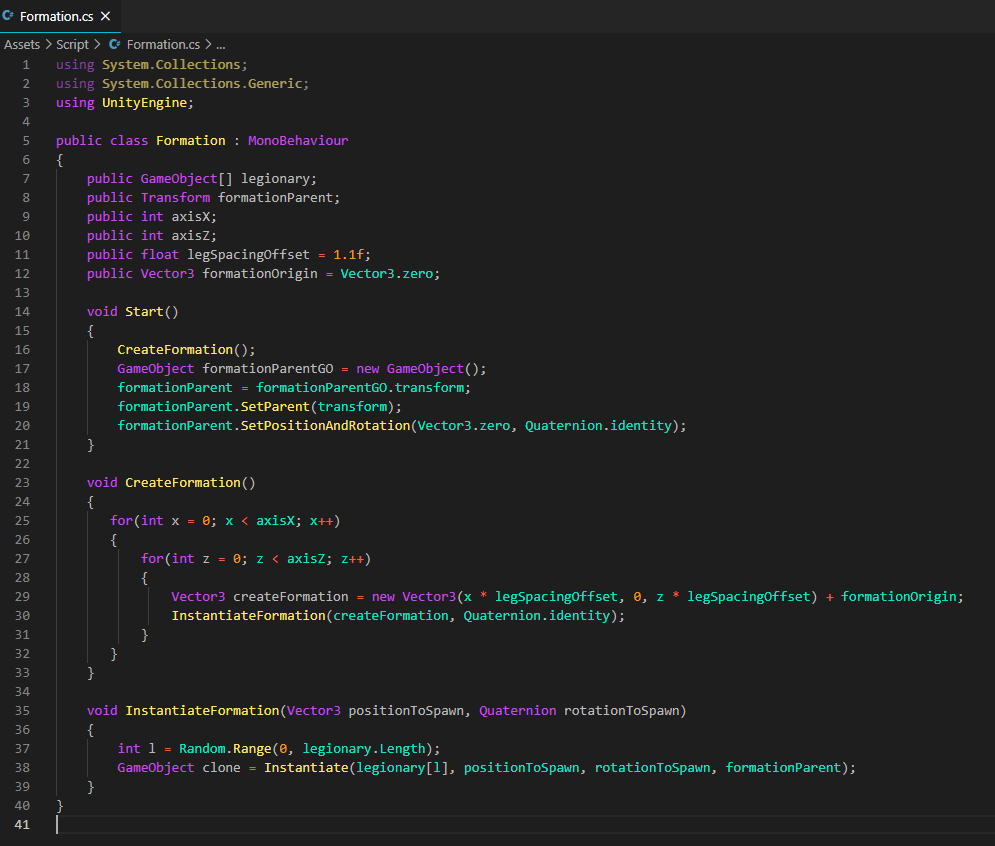
Task: Click the outer 'for' keyword on line 25
Action: [x=121, y=520]
